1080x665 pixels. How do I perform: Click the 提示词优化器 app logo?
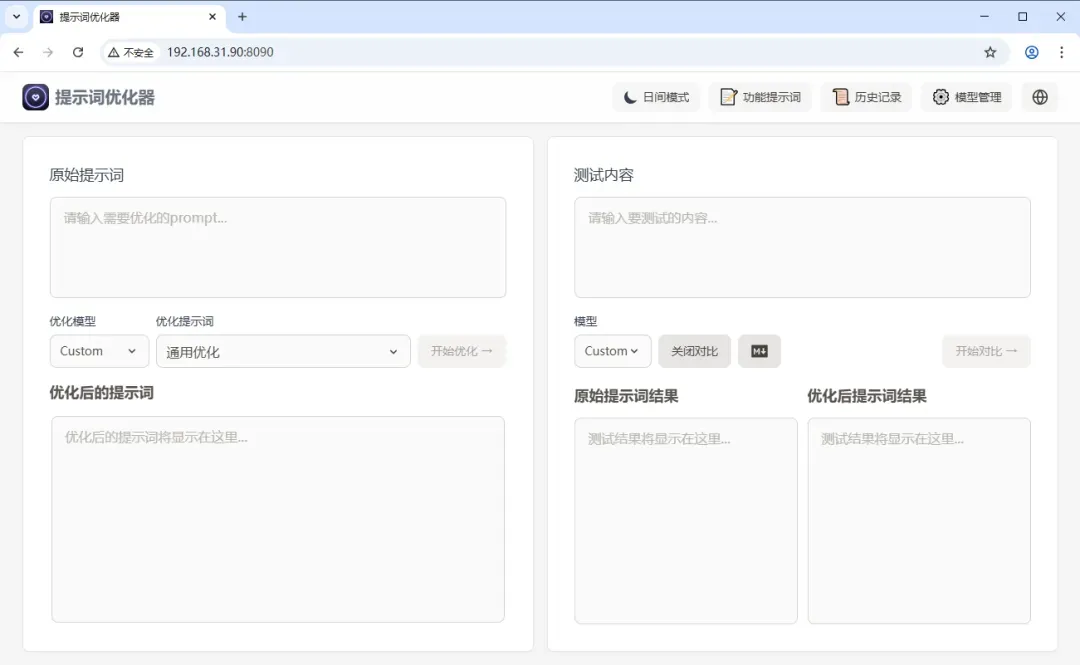[36, 97]
